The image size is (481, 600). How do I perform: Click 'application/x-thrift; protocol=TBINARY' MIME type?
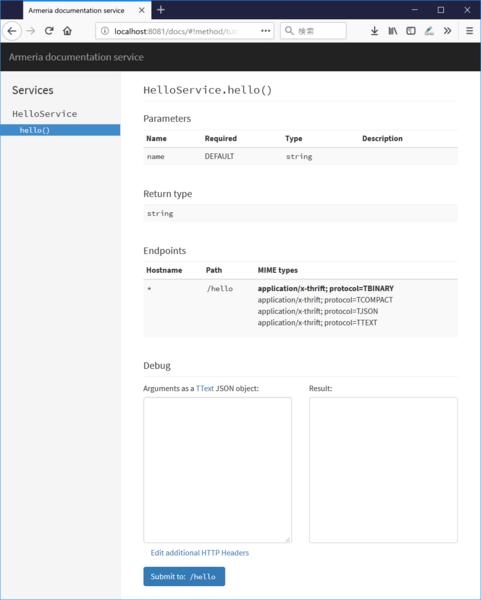(x=326, y=289)
